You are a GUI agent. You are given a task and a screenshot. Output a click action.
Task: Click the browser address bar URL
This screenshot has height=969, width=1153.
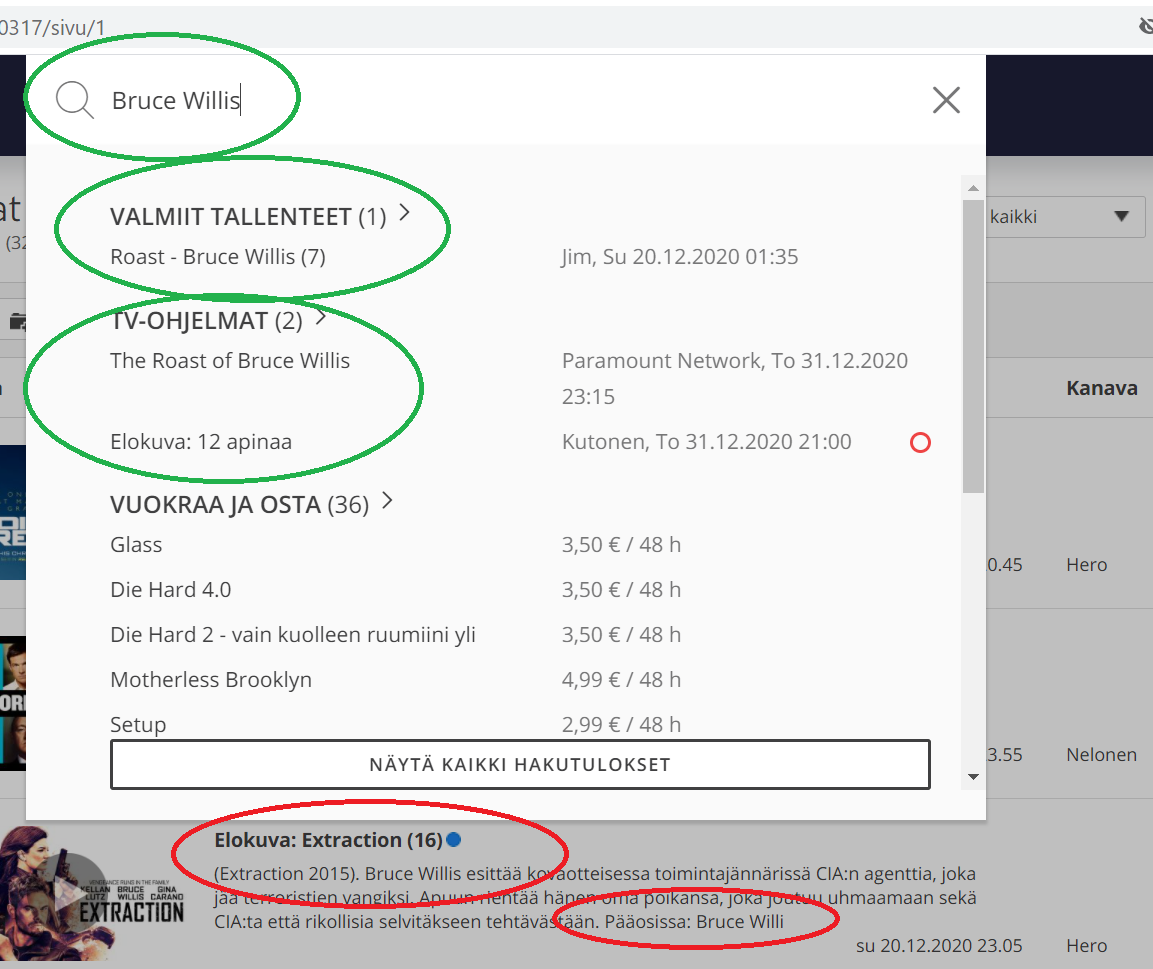(x=52, y=28)
